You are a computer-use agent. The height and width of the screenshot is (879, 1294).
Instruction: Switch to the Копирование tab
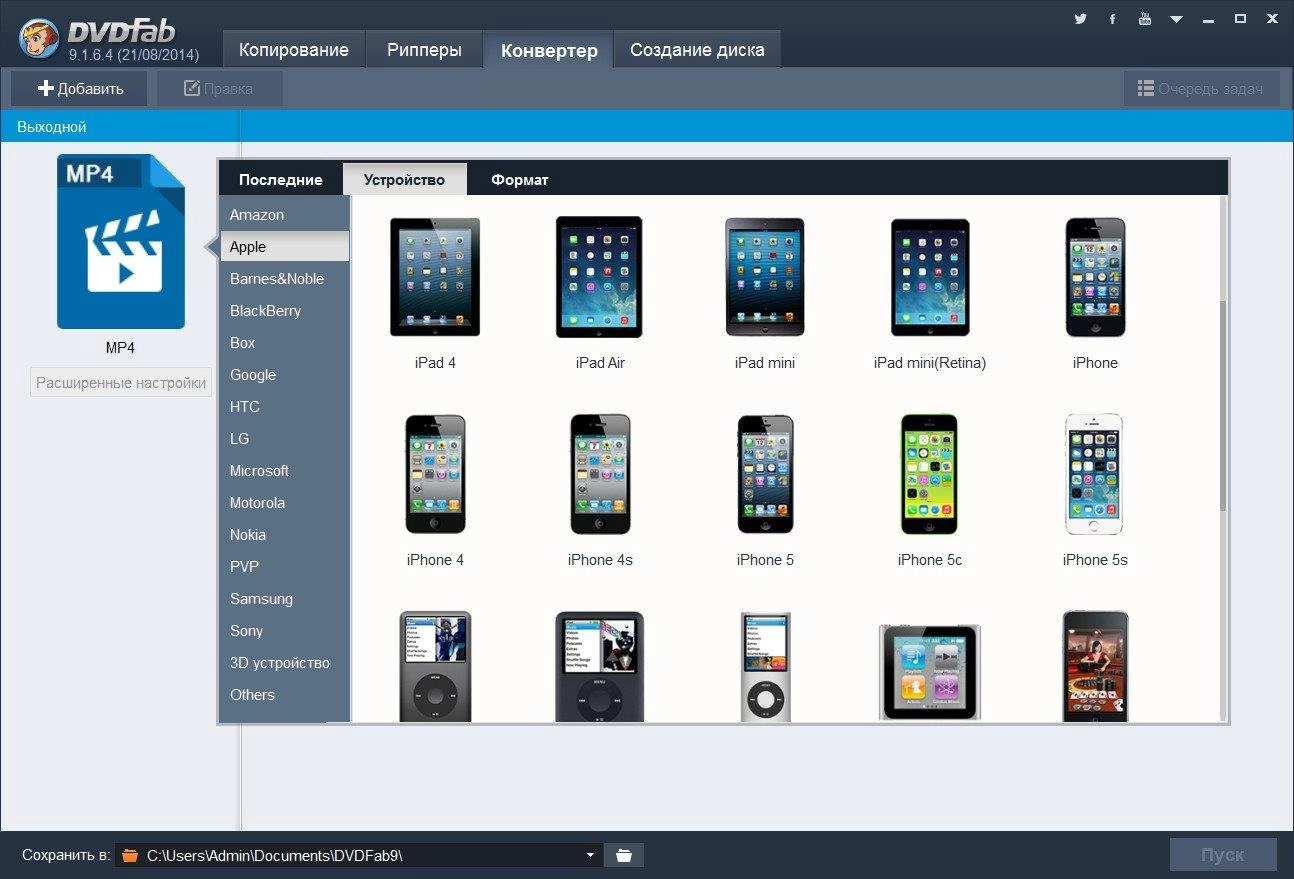pyautogui.click(x=293, y=50)
